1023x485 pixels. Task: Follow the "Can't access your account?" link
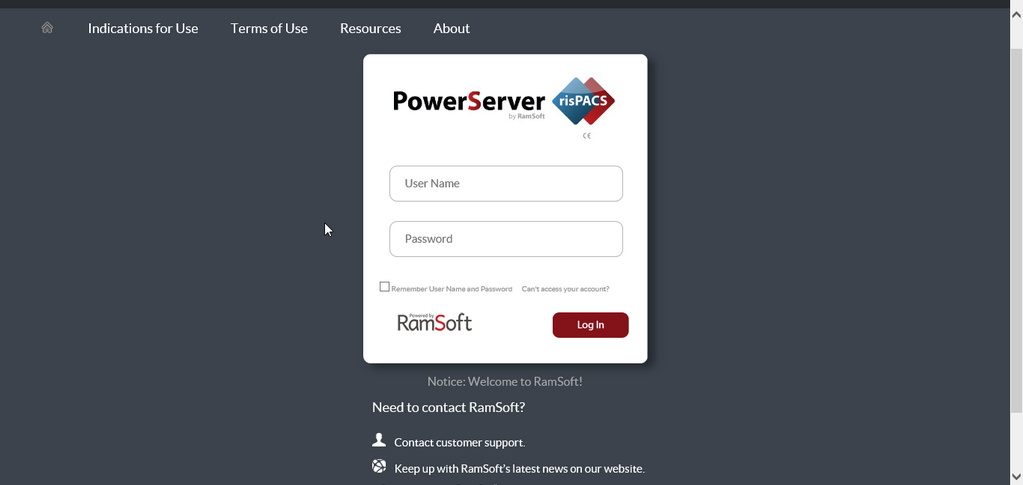coord(565,289)
